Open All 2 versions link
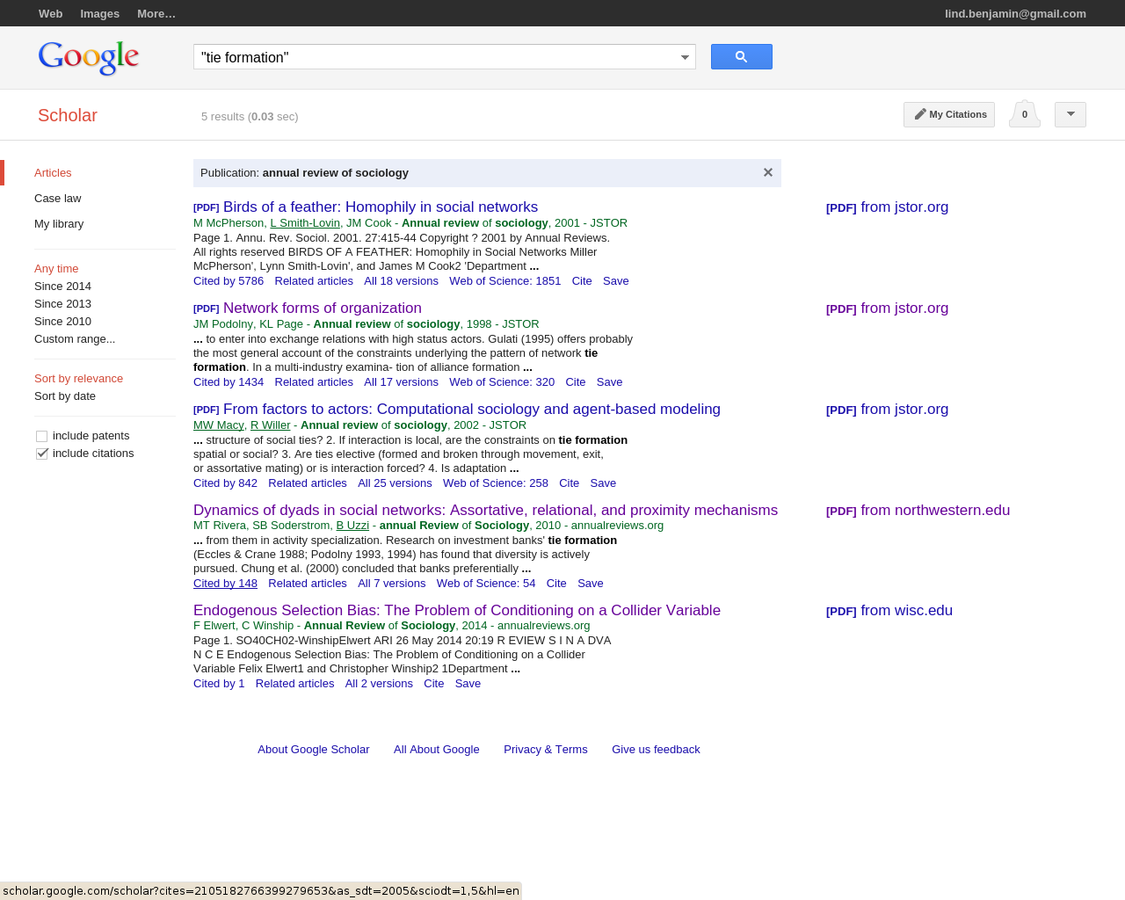Image resolution: width=1125 pixels, height=900 pixels. pyautogui.click(x=379, y=684)
